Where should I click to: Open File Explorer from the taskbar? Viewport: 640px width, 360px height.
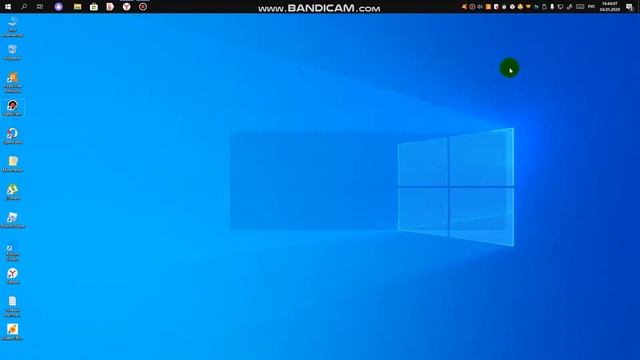[78, 7]
